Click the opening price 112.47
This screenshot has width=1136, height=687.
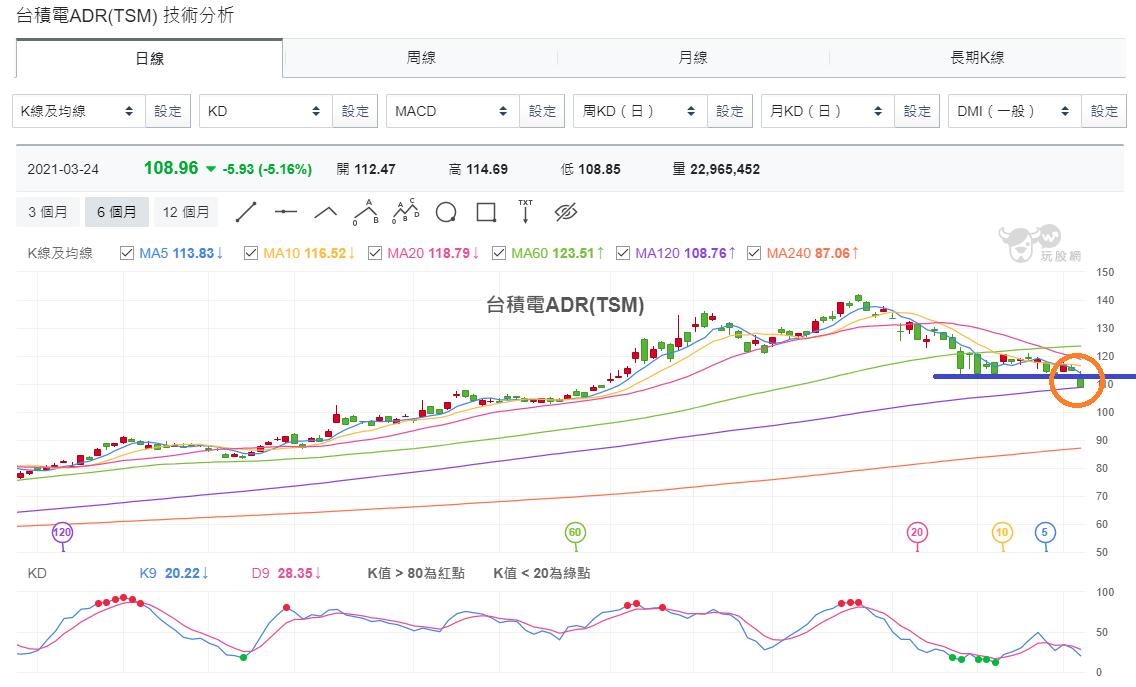(375, 170)
